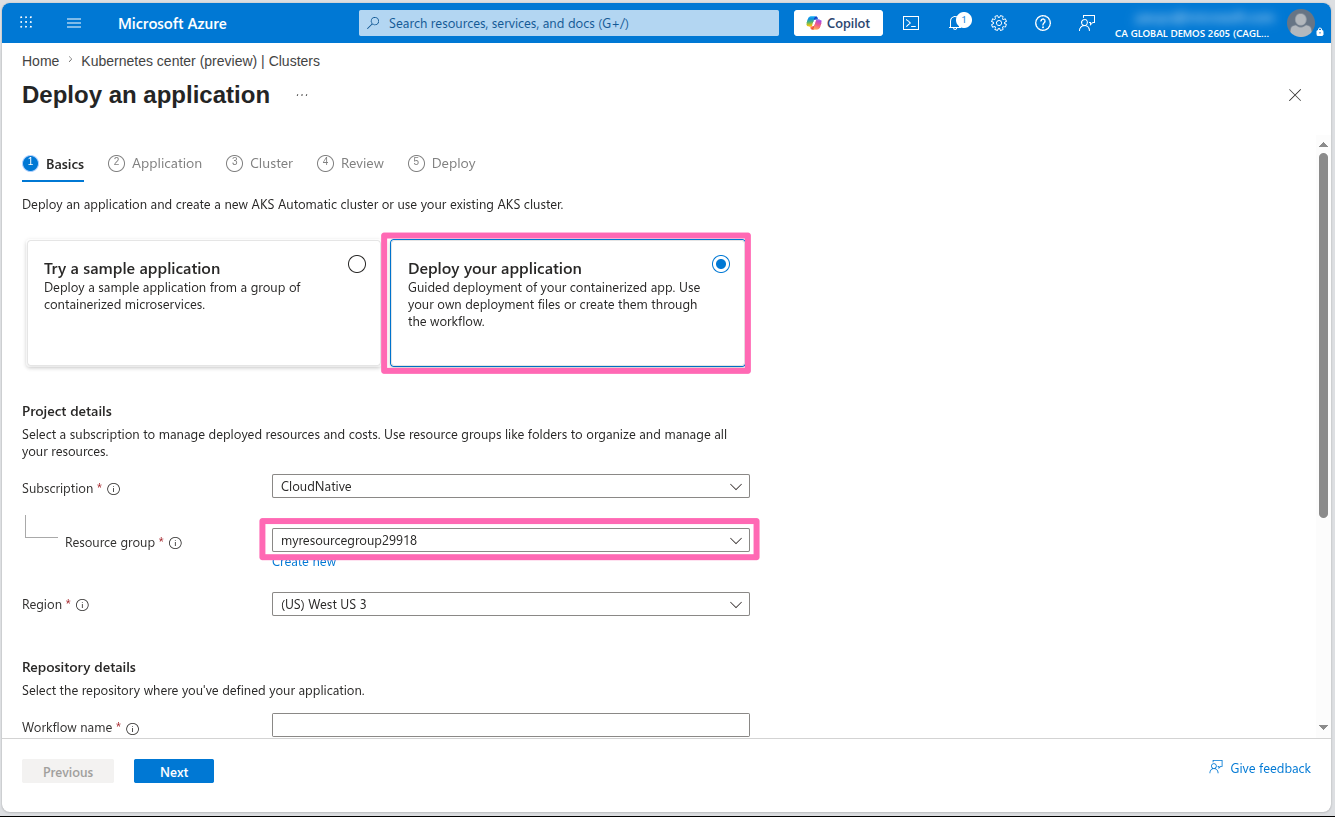Click the Project details heading

[67, 411]
